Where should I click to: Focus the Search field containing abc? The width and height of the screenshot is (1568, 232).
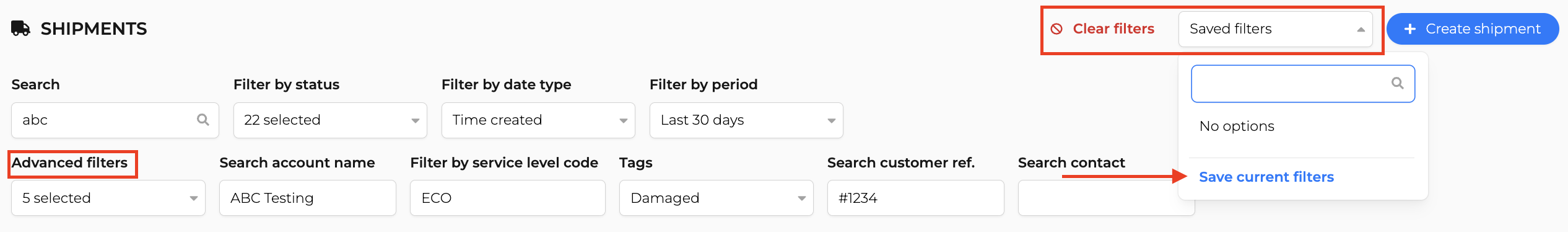(115, 120)
